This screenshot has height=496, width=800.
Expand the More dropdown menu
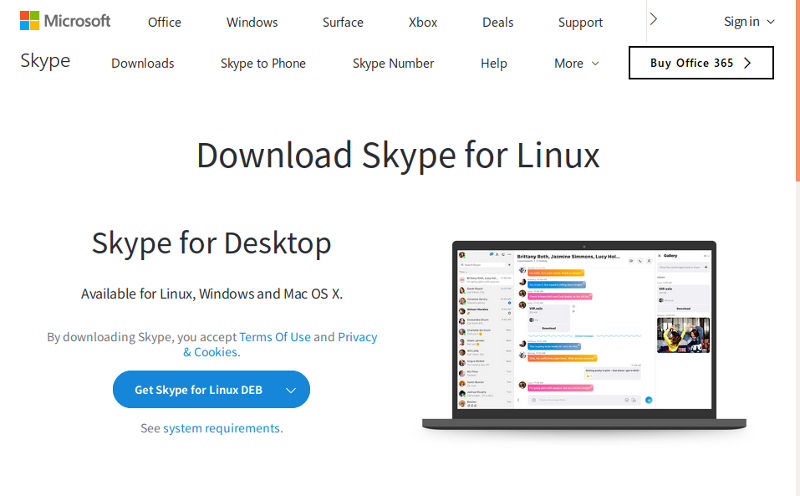(577, 63)
